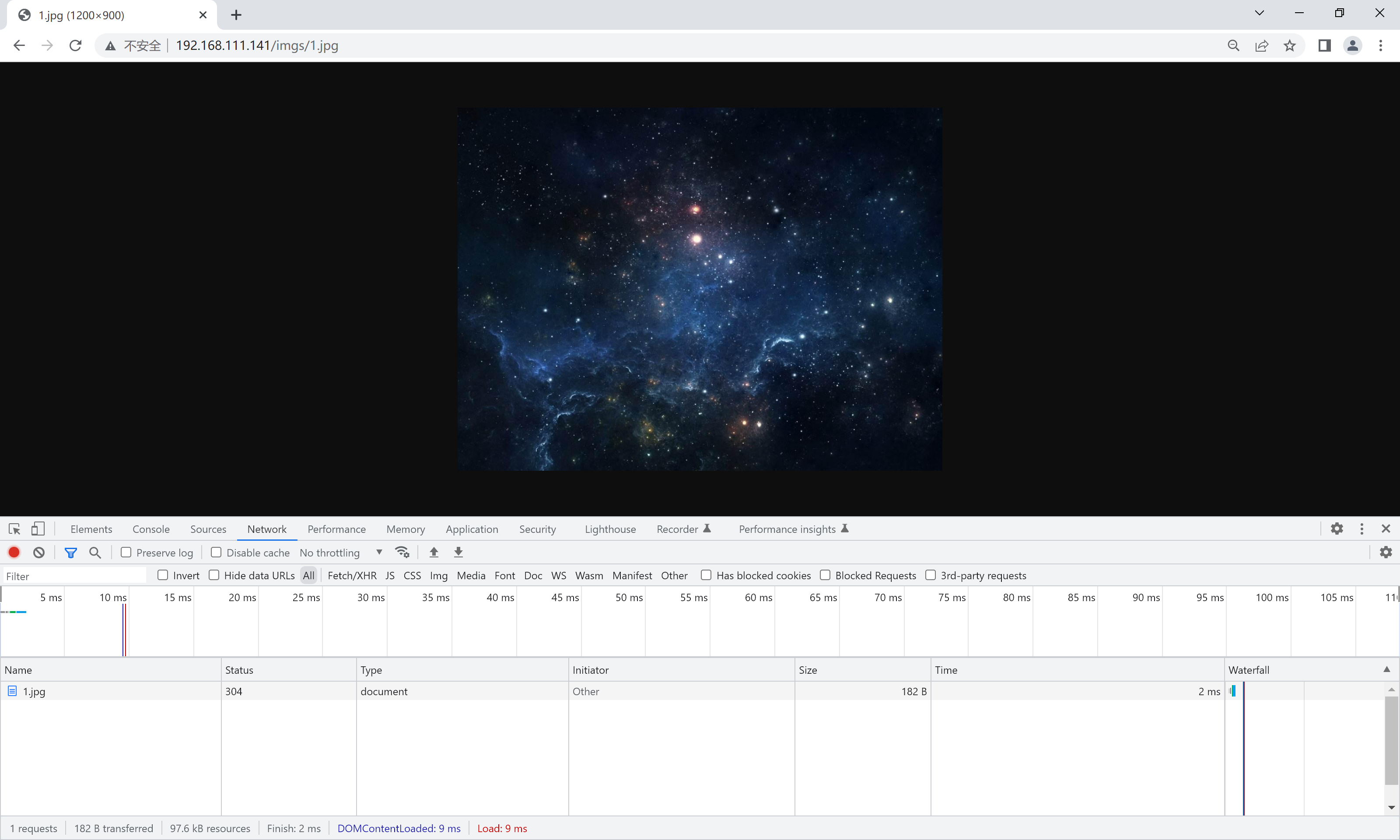Screen dimensions: 1400x840
Task: Click the Img filter button
Action: 438,575
